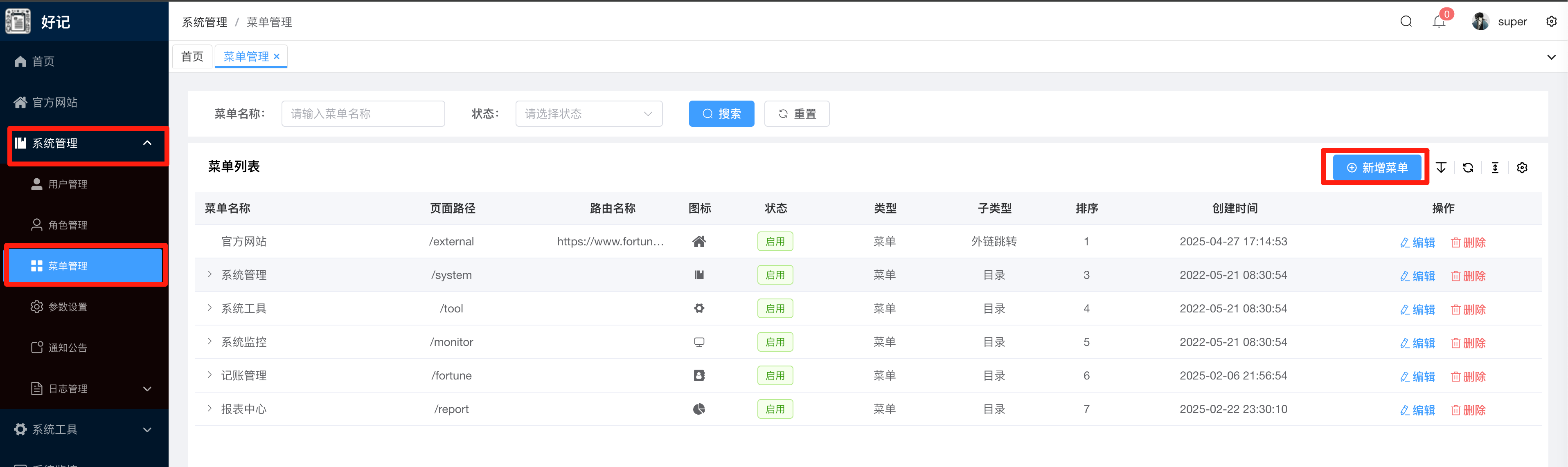Click the header search magnifier icon
This screenshot has height=467, width=1568.
[x=1406, y=22]
